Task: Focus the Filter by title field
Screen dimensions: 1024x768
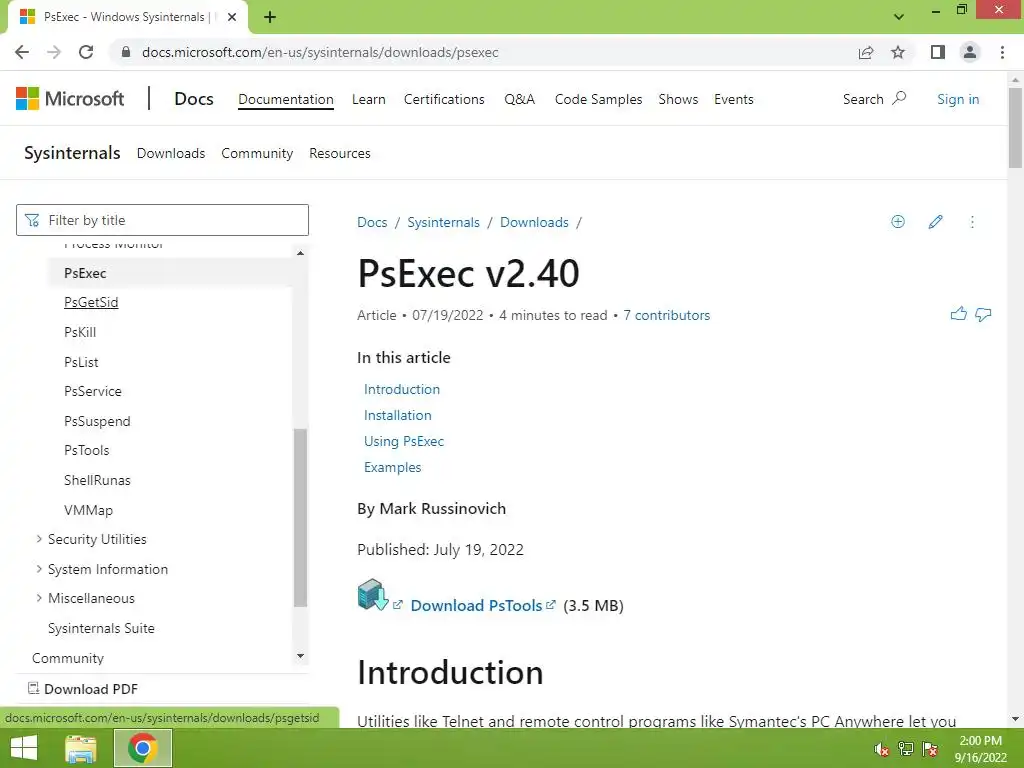Action: (x=162, y=220)
